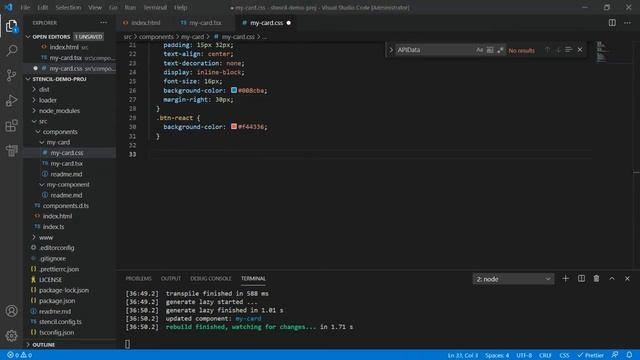Click errors and warnings status bar item

pyautogui.click(x=19, y=355)
